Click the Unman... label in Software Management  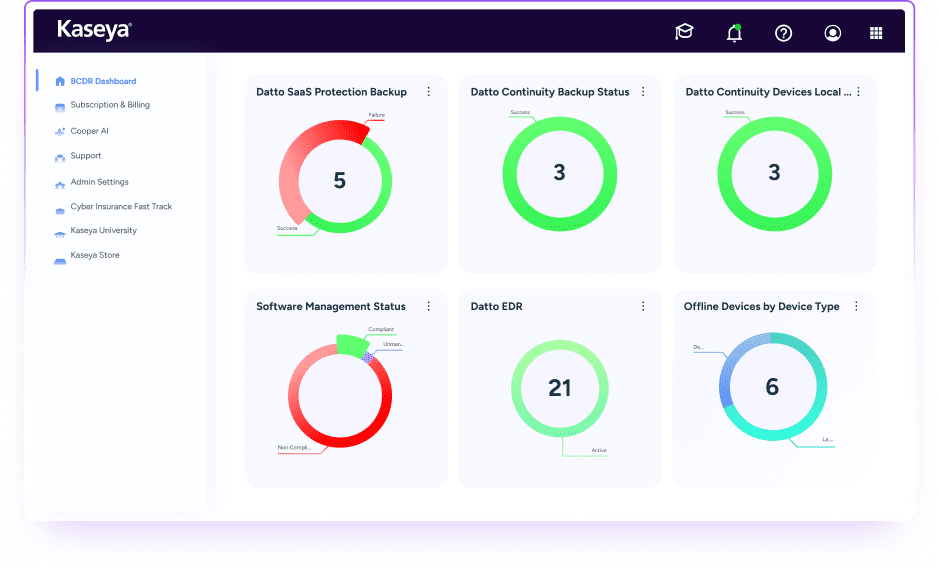point(393,345)
